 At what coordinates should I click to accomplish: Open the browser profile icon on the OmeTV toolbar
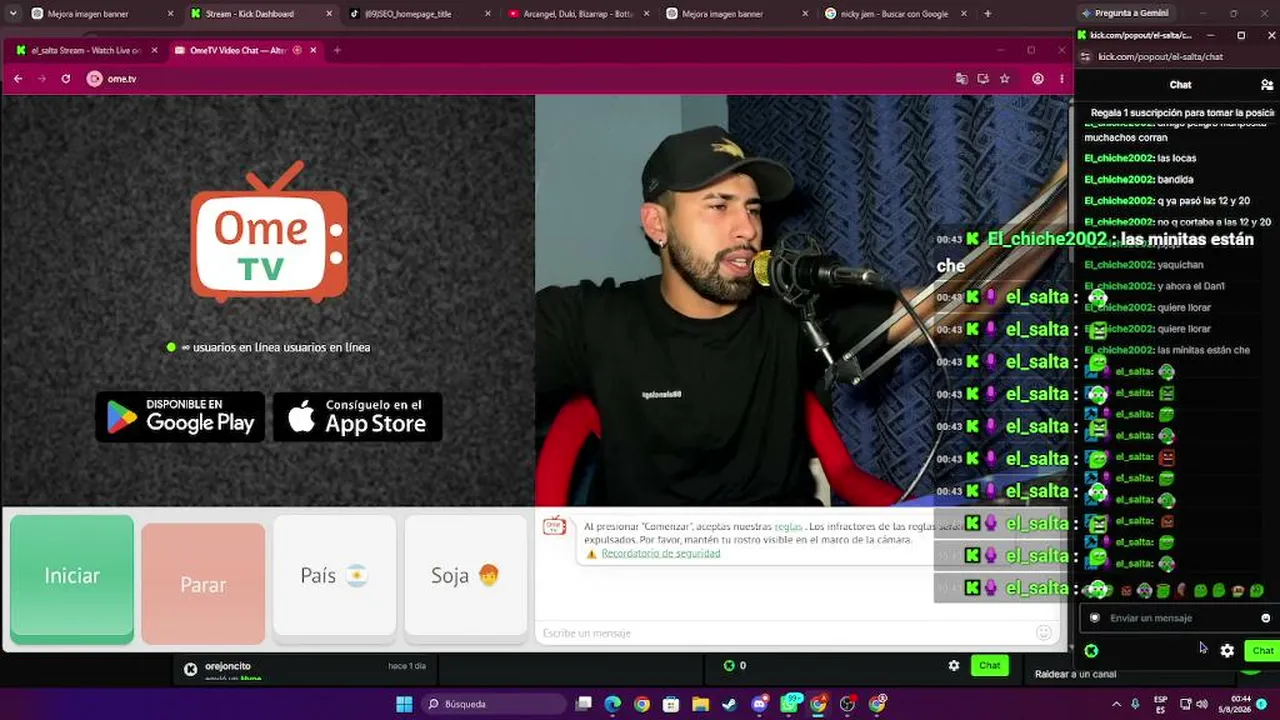[x=1038, y=79]
